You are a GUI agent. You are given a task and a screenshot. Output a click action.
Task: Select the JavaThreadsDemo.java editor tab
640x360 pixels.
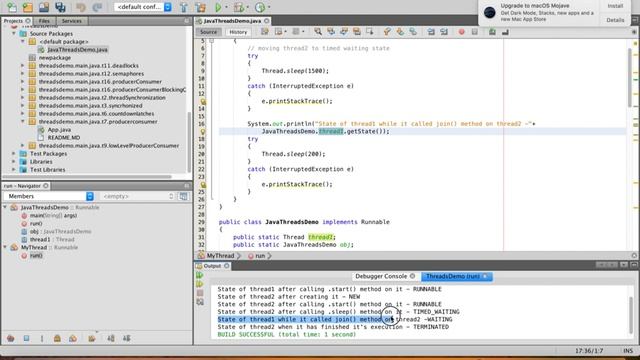[x=232, y=21]
